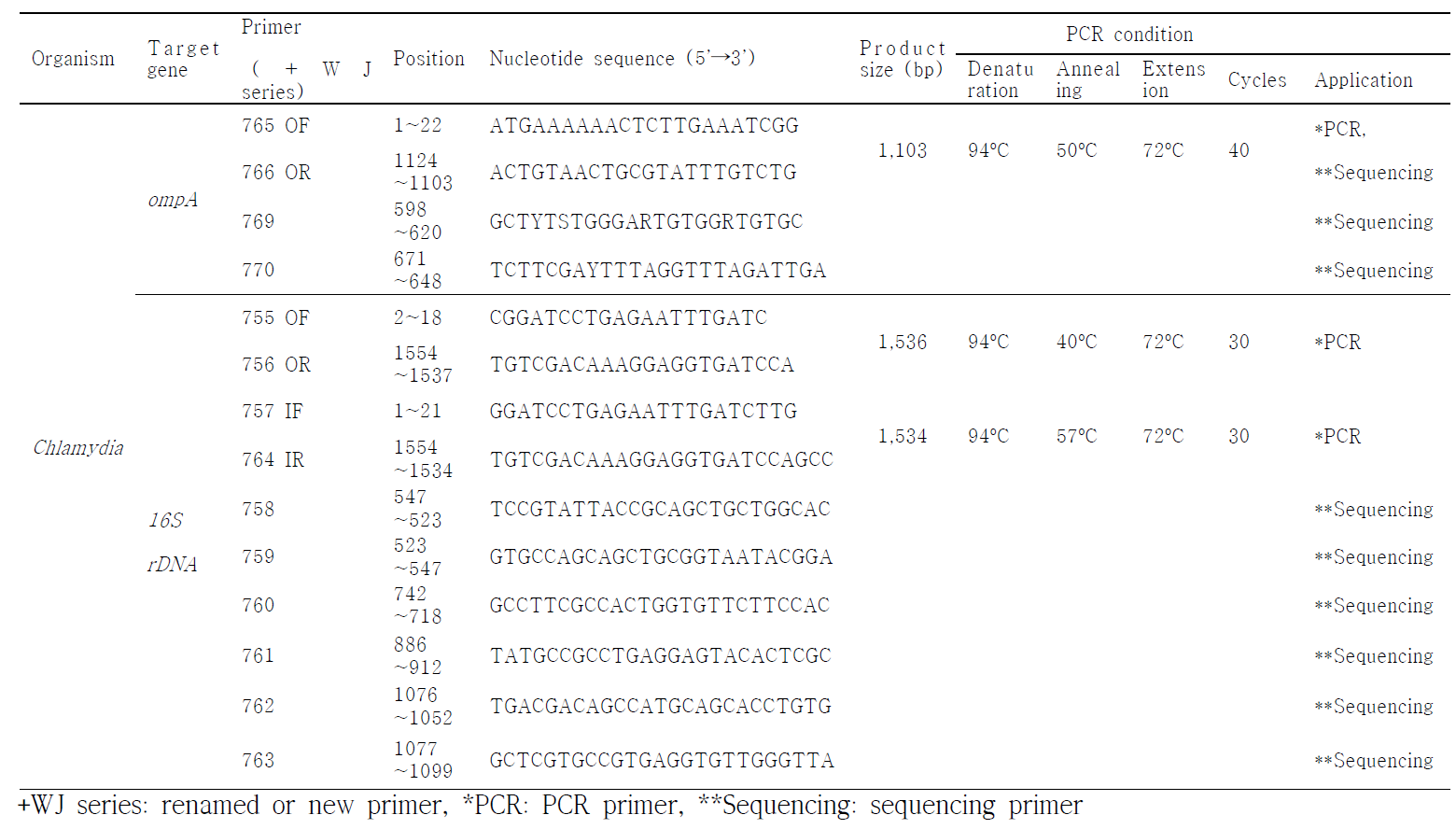Click product size 1,534
The width and height of the screenshot is (1456, 829).
[x=903, y=437]
